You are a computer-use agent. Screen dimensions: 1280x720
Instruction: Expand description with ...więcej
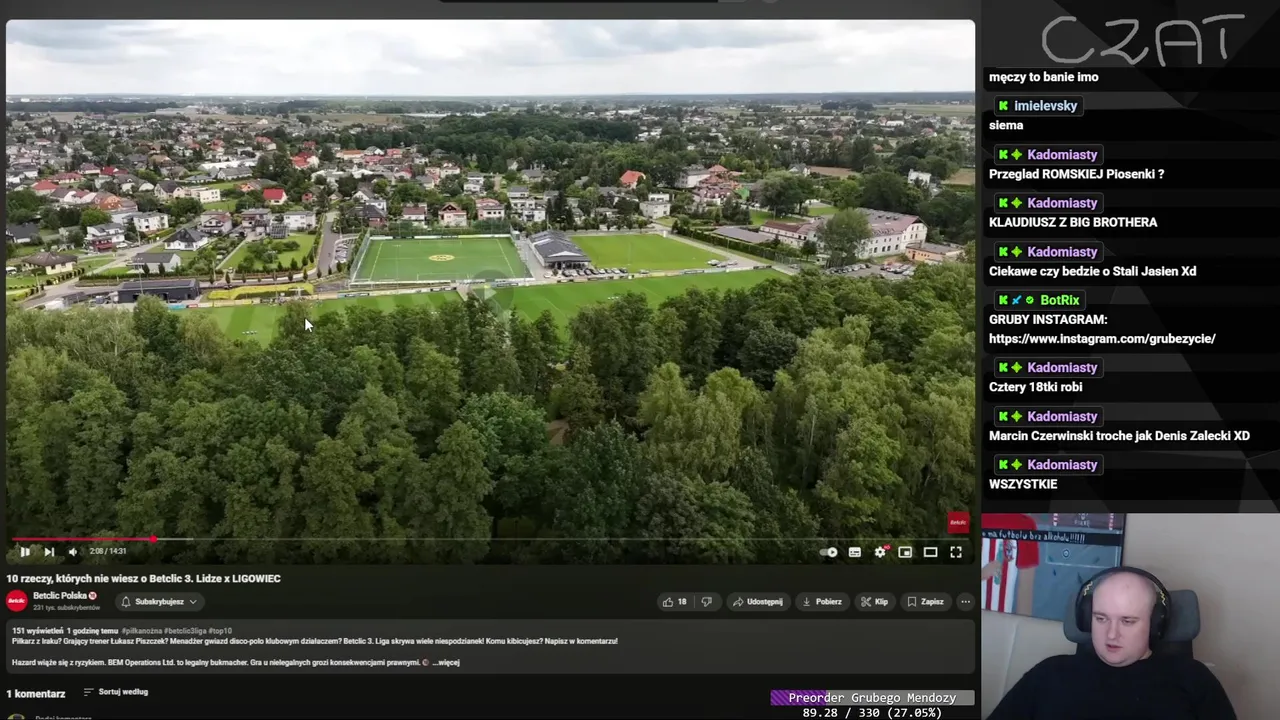(446, 662)
